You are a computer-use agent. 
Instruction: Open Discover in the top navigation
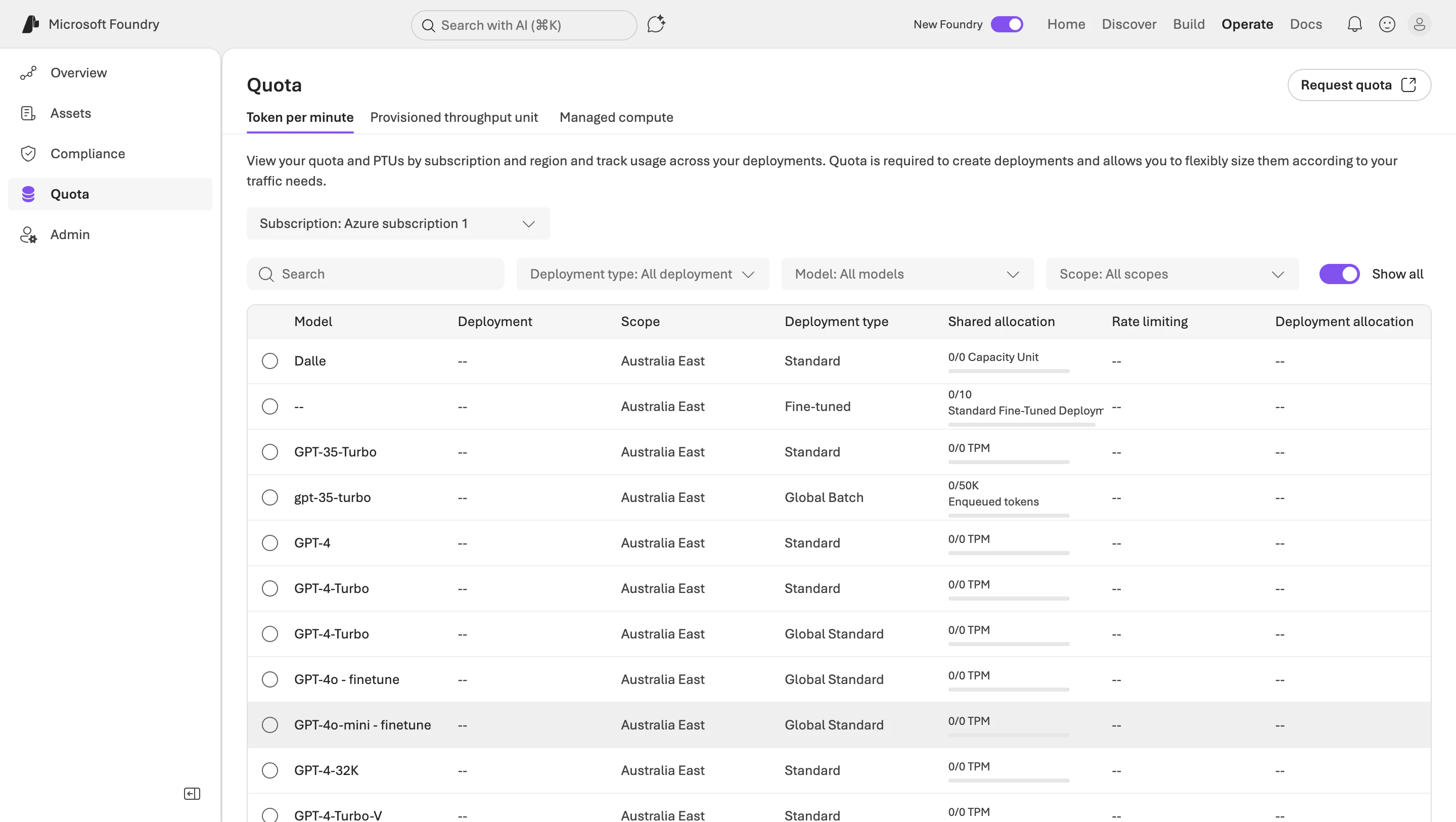tap(1129, 24)
